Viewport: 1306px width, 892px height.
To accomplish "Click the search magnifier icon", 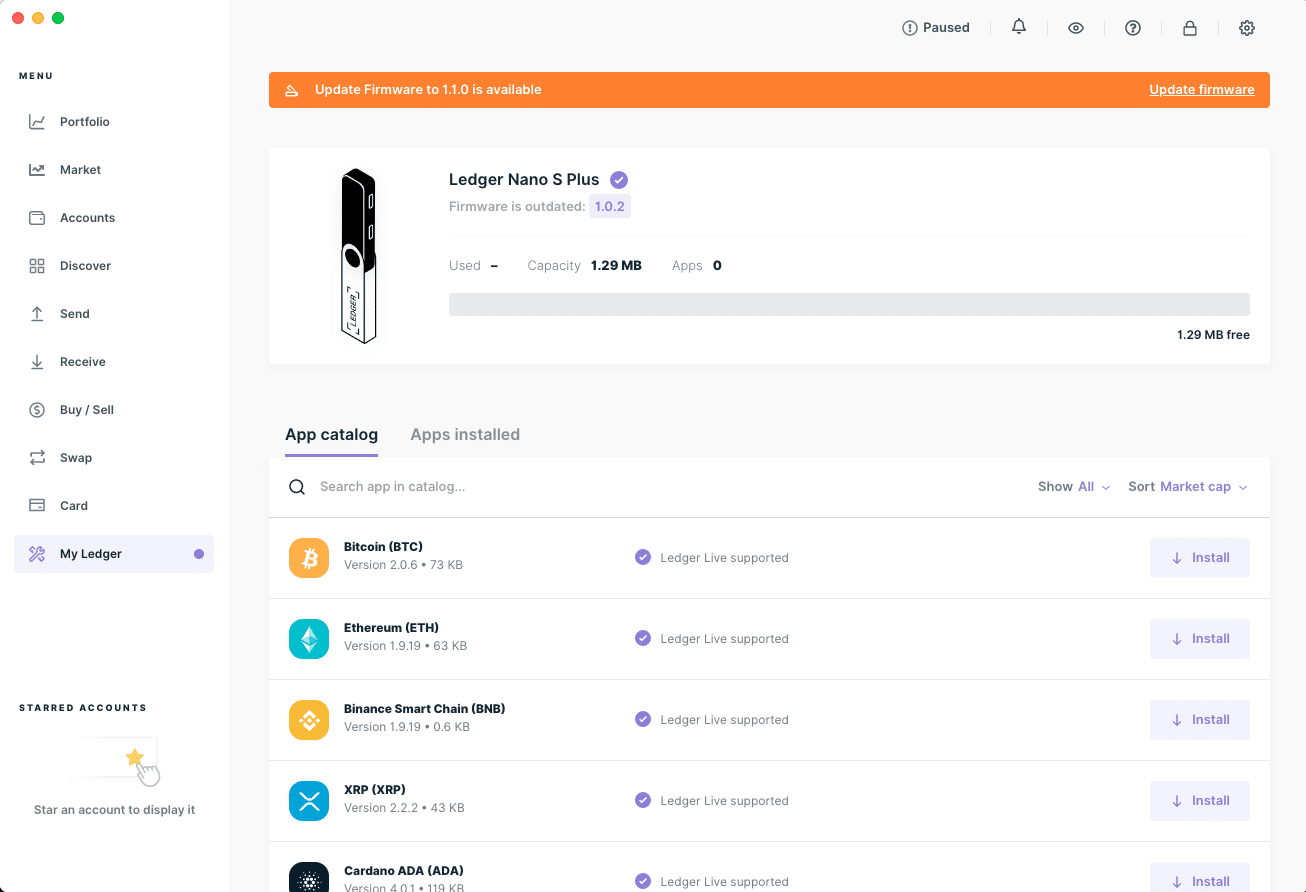I will click(297, 487).
